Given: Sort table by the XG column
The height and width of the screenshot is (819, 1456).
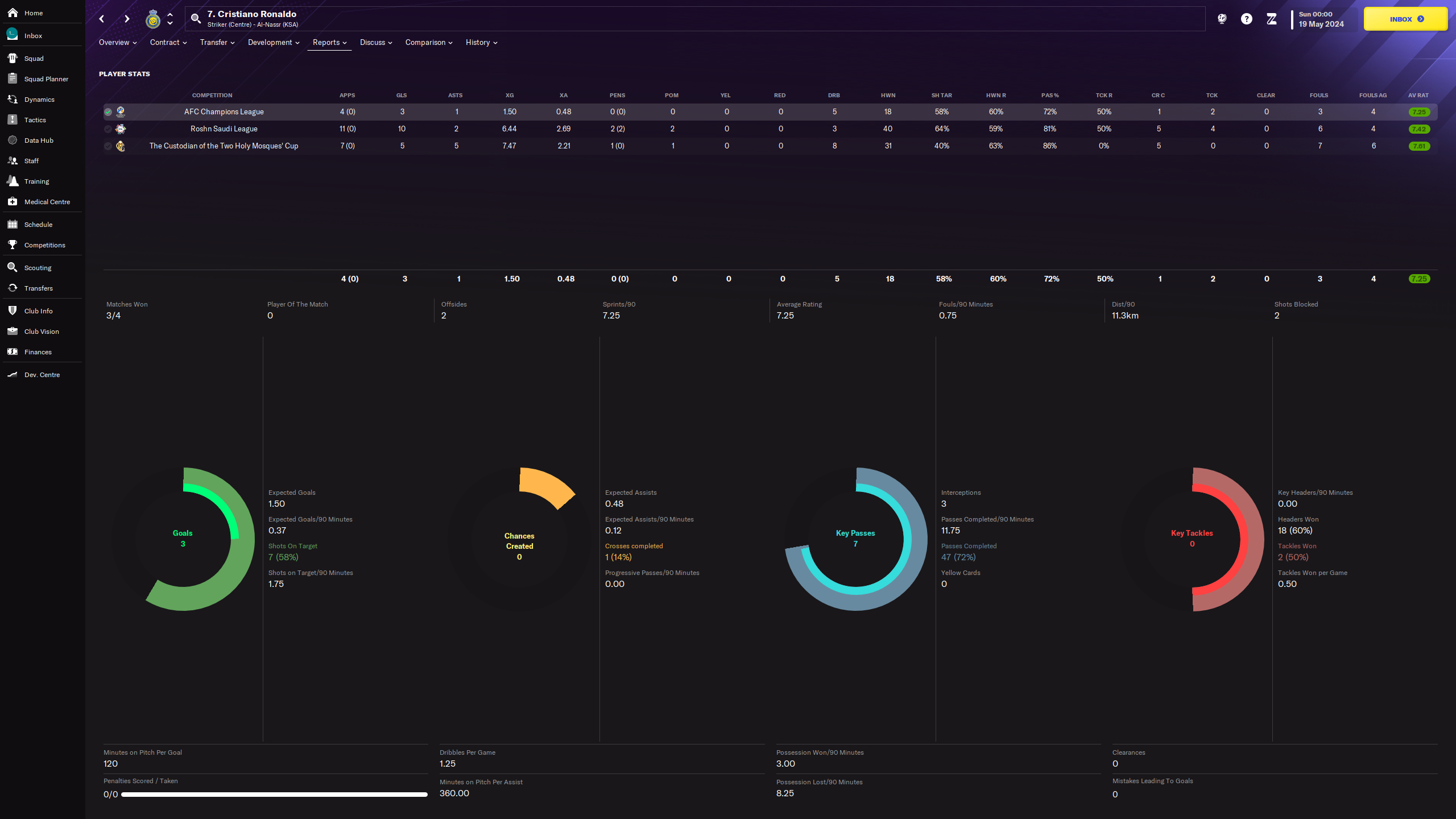Looking at the screenshot, I should point(510,96).
